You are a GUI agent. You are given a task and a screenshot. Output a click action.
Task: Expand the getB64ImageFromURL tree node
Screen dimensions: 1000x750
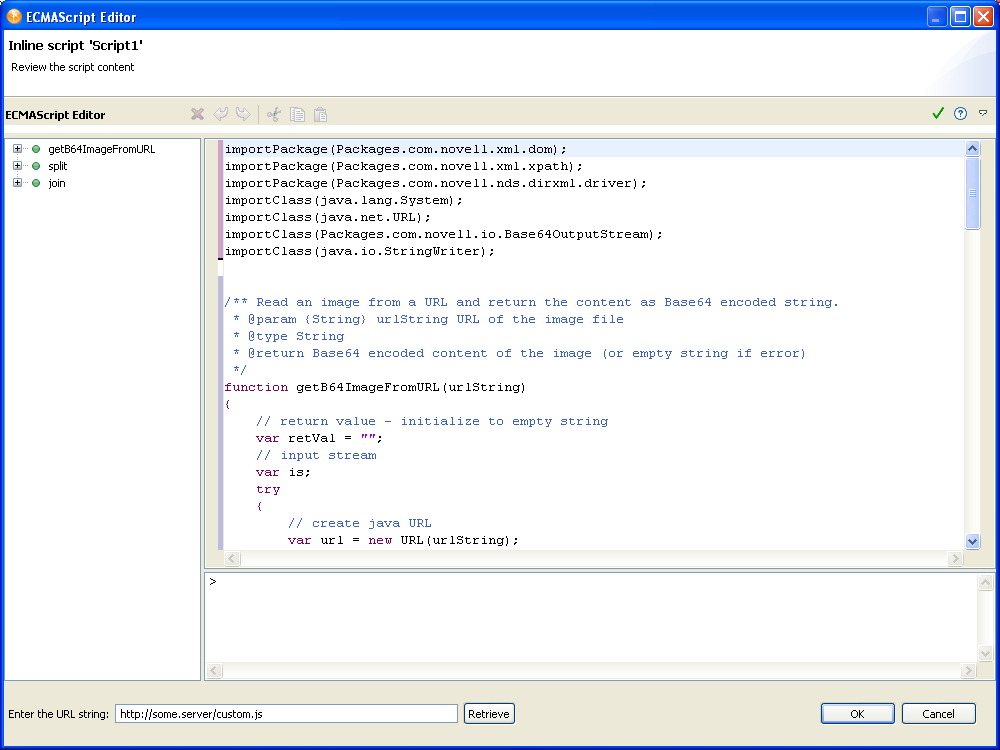click(x=17, y=149)
